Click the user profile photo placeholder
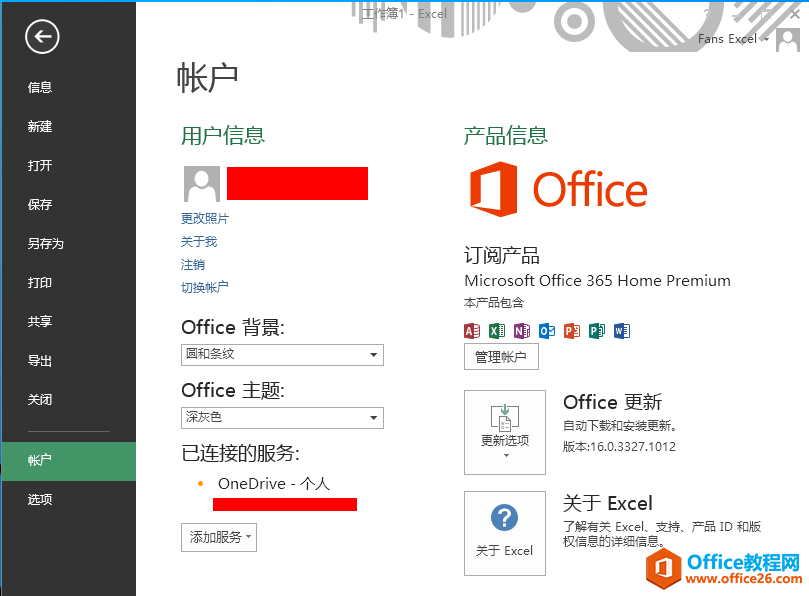The image size is (809, 596). (x=202, y=184)
